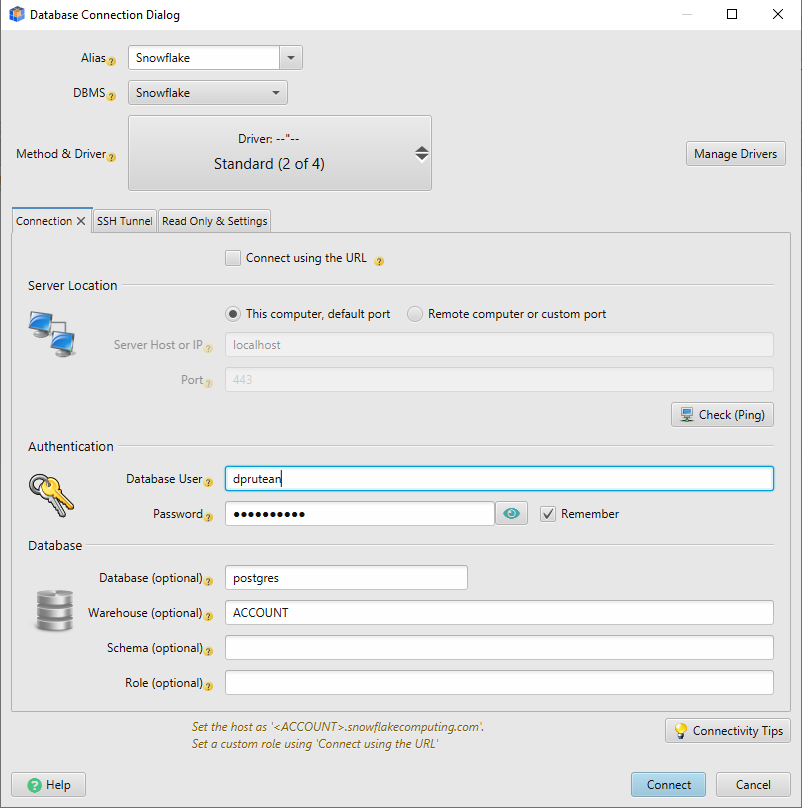Click the help icon after Connect using the URL

[379, 261]
